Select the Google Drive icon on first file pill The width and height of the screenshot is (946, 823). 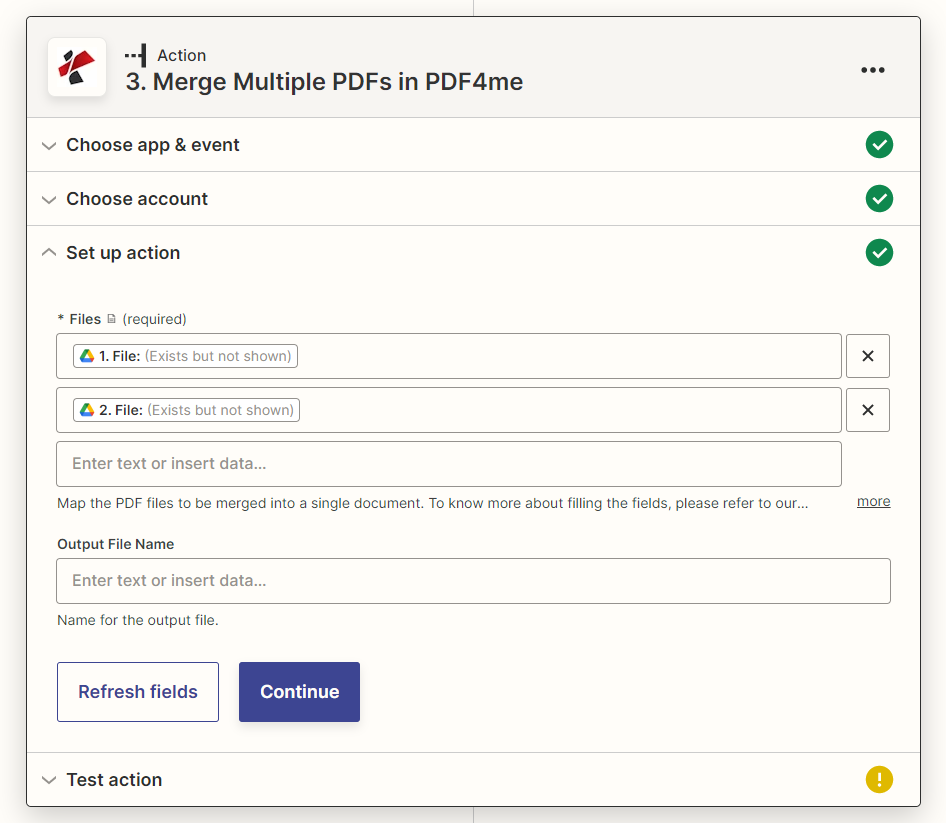coord(86,355)
